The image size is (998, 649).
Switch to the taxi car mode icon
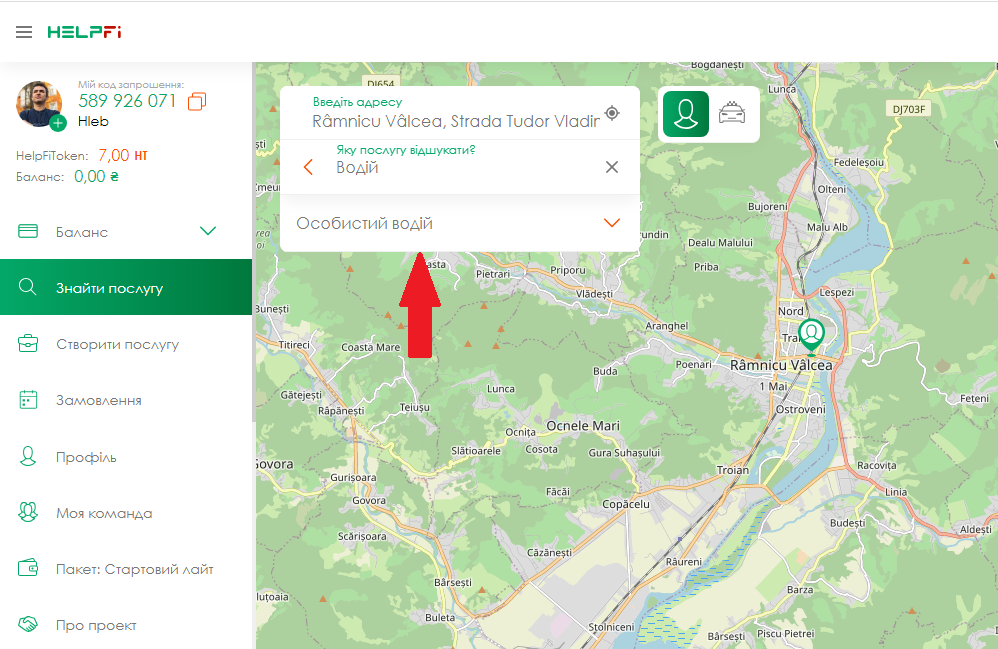point(733,114)
